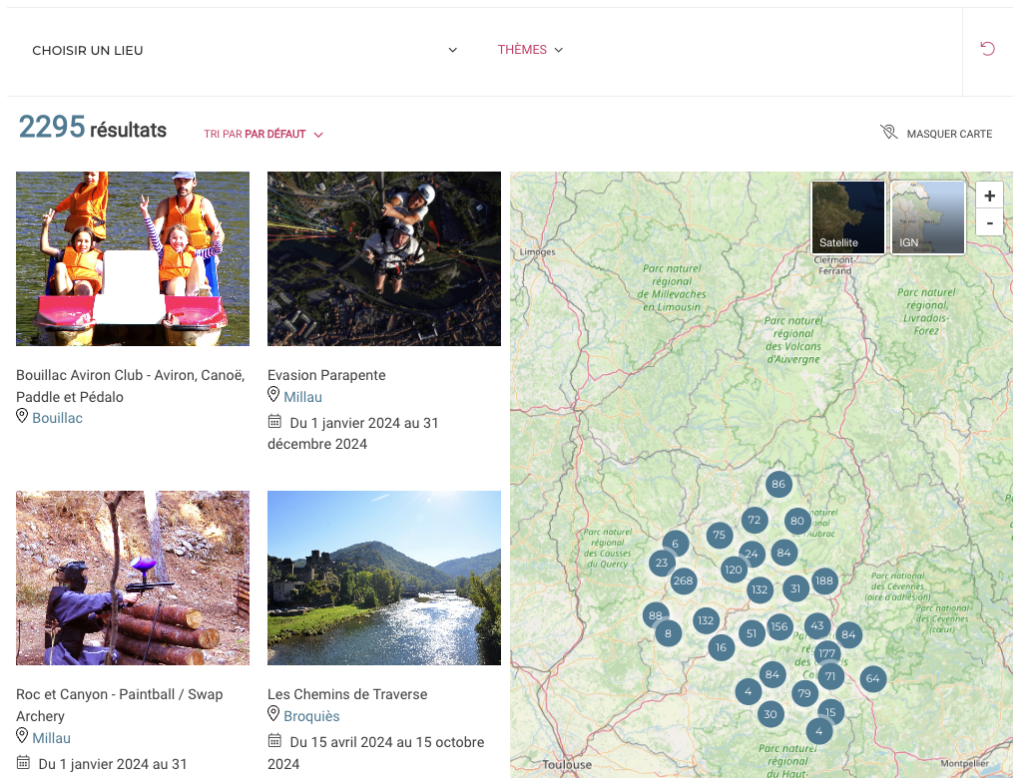Select the cluster marker labeled 188
1024x778 pixels.
824,580
